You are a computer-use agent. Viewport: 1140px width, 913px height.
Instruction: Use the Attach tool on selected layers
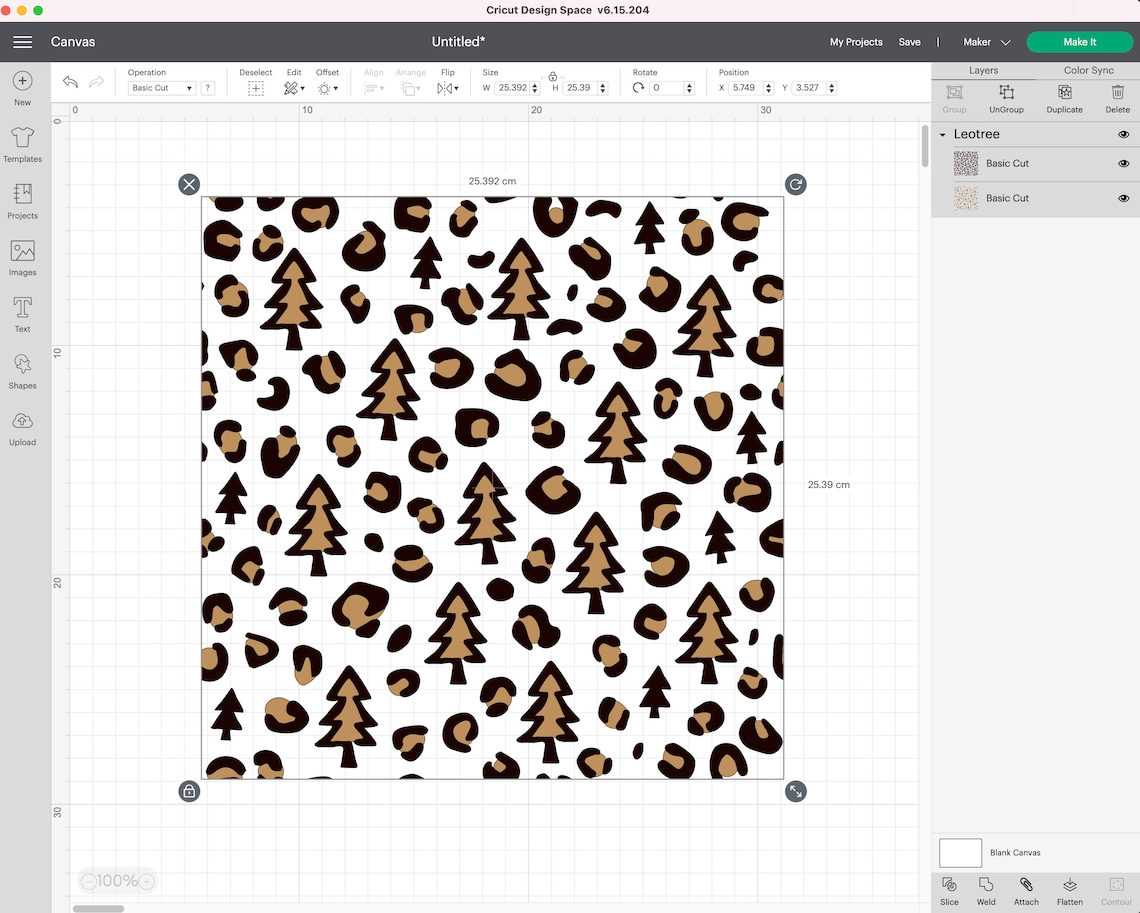point(1025,886)
